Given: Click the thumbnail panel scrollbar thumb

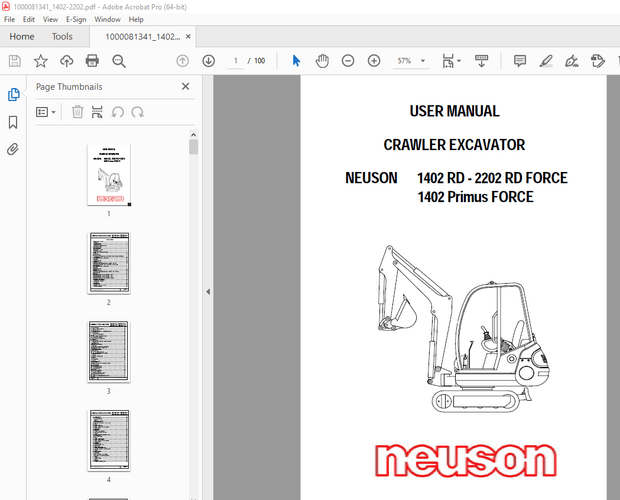Looking at the screenshot, I should 193,147.
